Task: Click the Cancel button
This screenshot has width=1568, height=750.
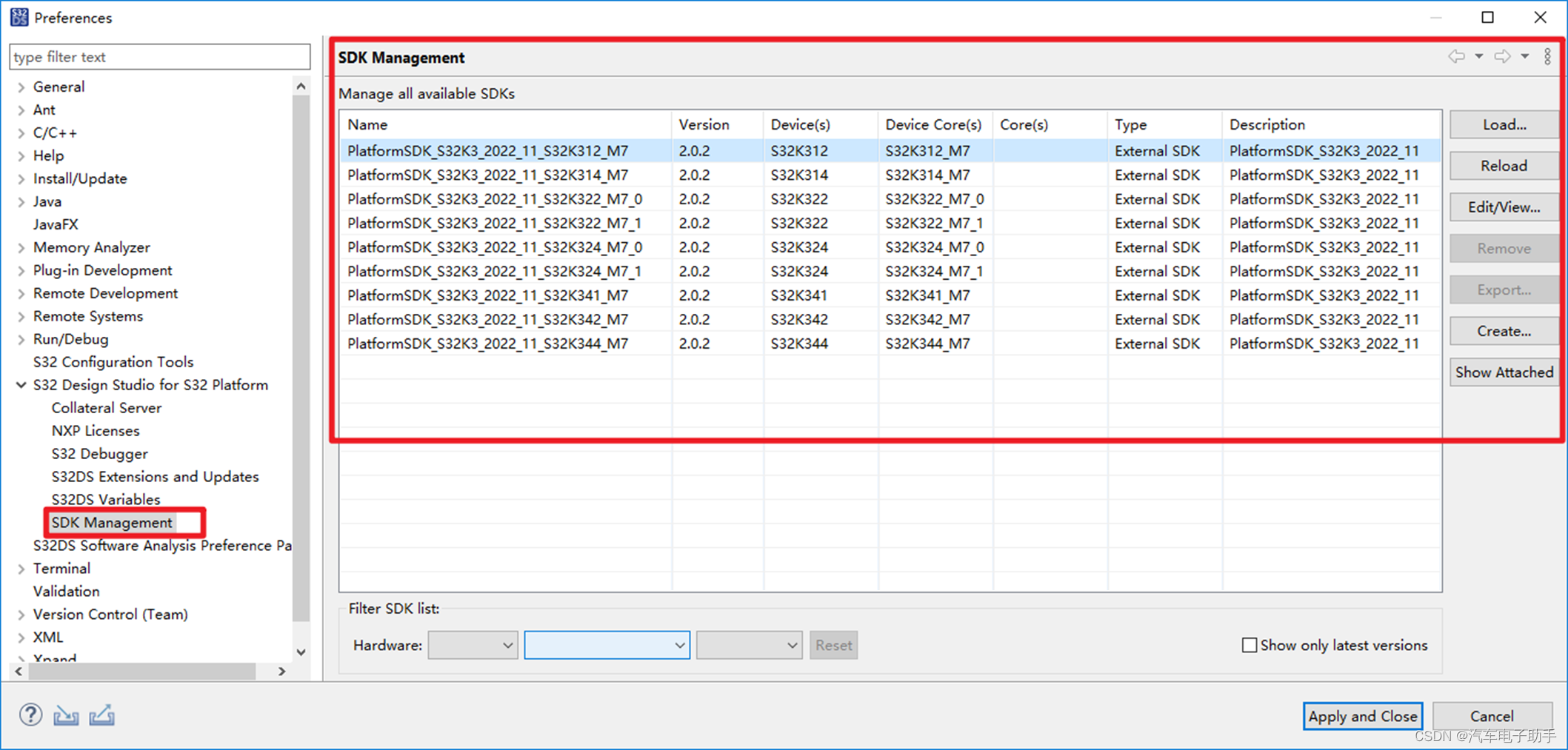Action: pyautogui.click(x=1492, y=716)
